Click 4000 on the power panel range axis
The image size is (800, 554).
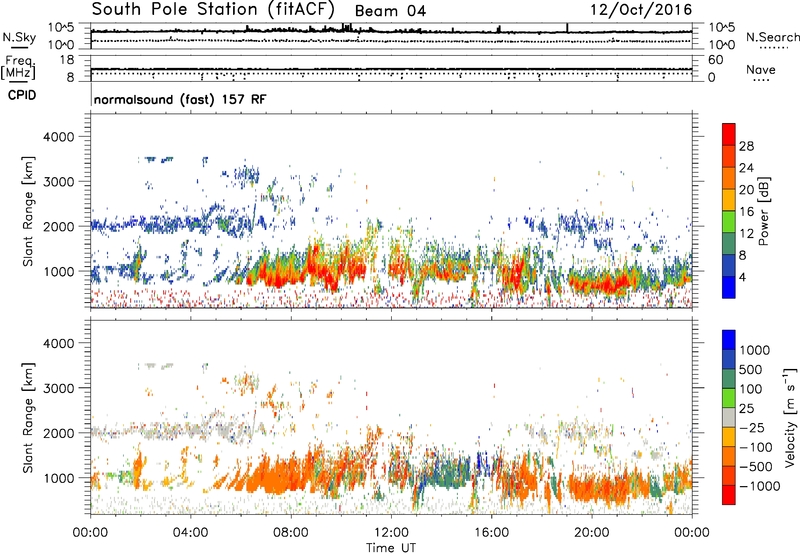(x=58, y=137)
